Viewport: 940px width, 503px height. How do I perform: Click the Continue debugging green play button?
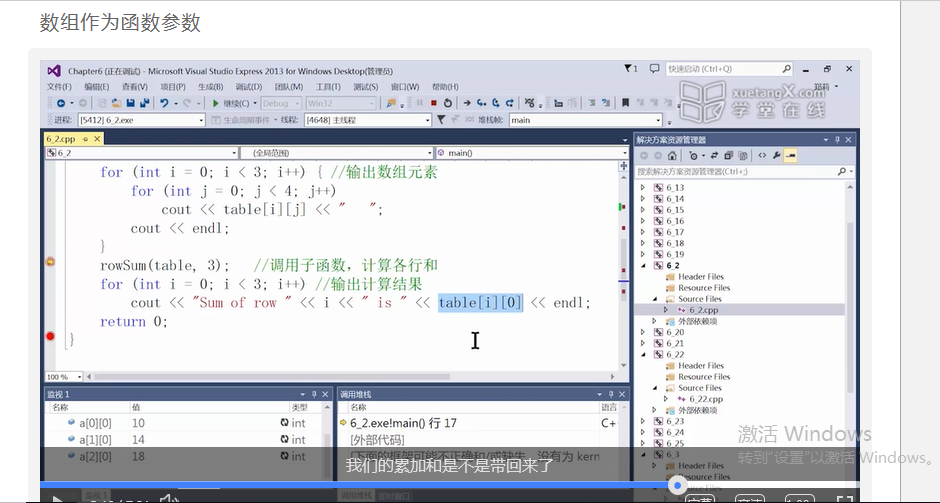[216, 103]
